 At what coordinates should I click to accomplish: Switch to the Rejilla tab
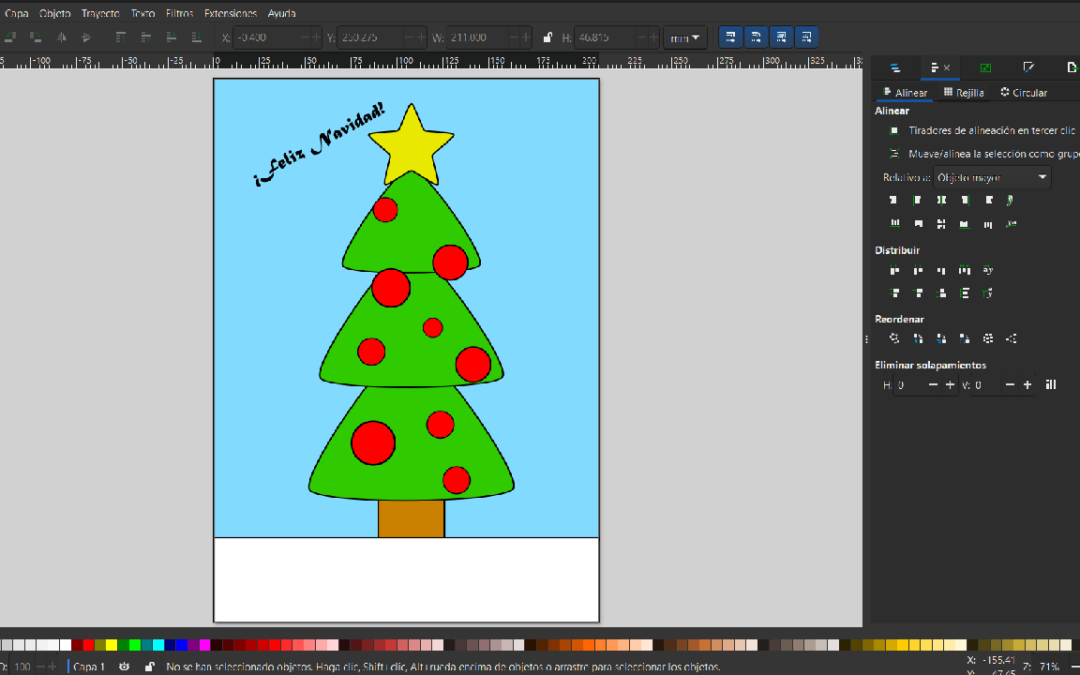point(964,93)
